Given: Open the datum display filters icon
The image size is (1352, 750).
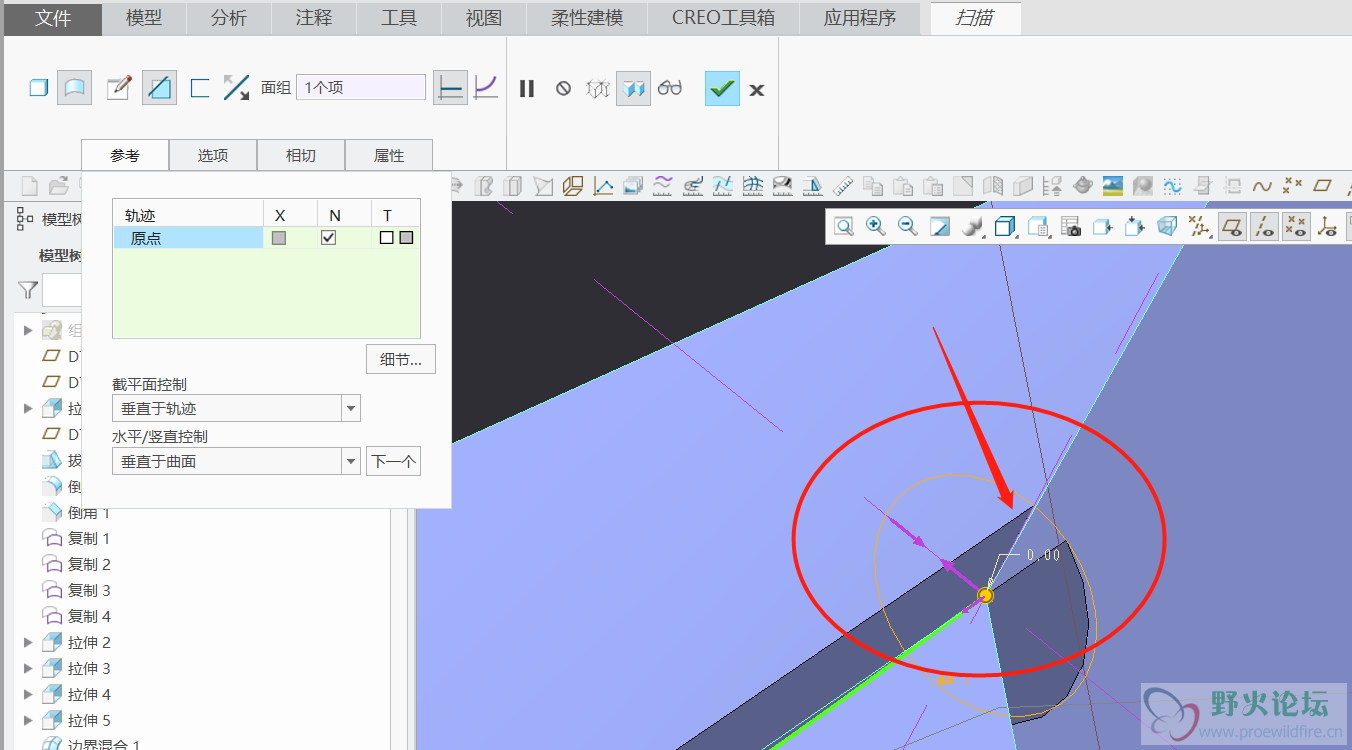Looking at the screenshot, I should pyautogui.click(x=1200, y=227).
